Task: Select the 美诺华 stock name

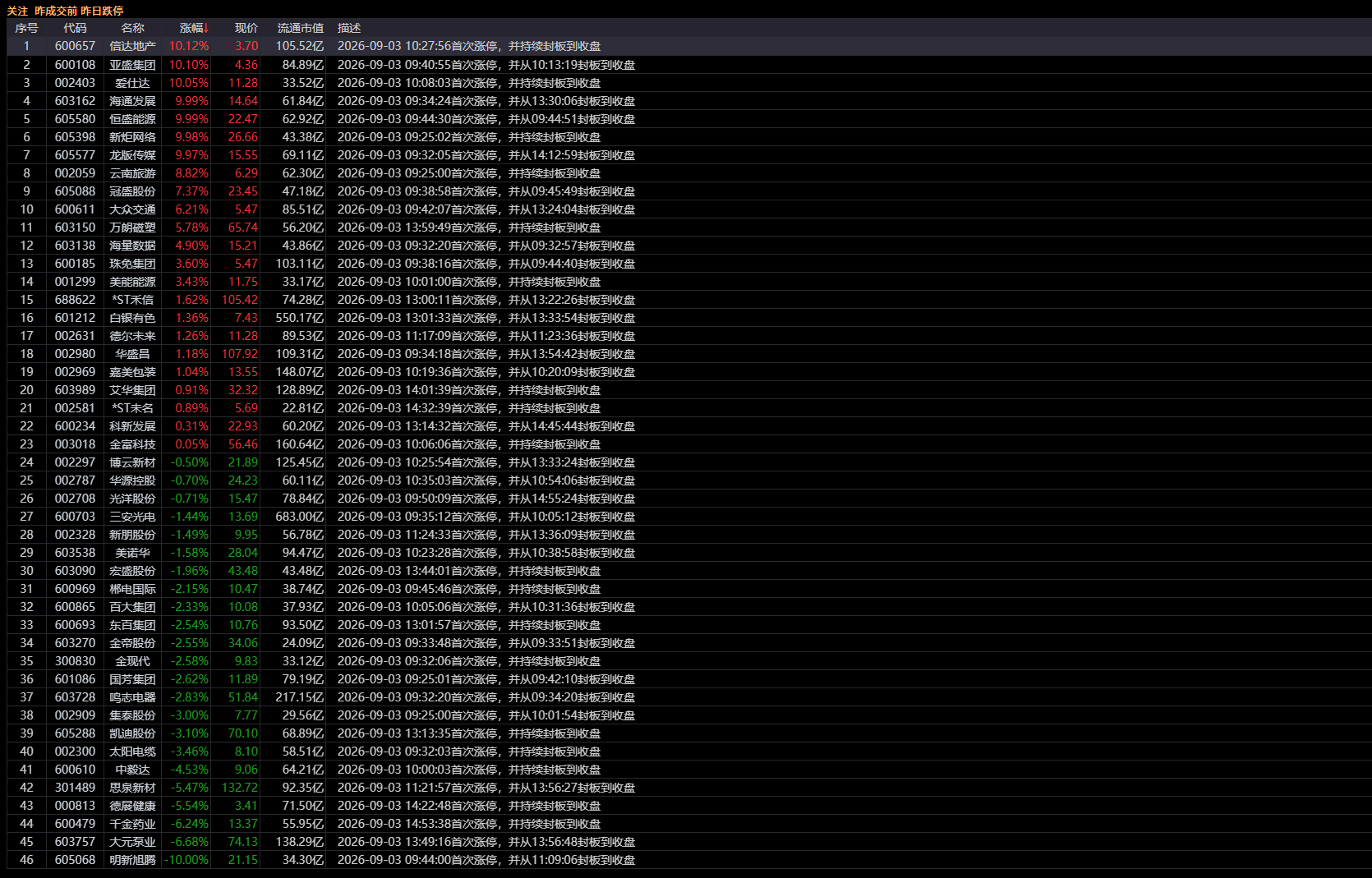Action: [132, 552]
